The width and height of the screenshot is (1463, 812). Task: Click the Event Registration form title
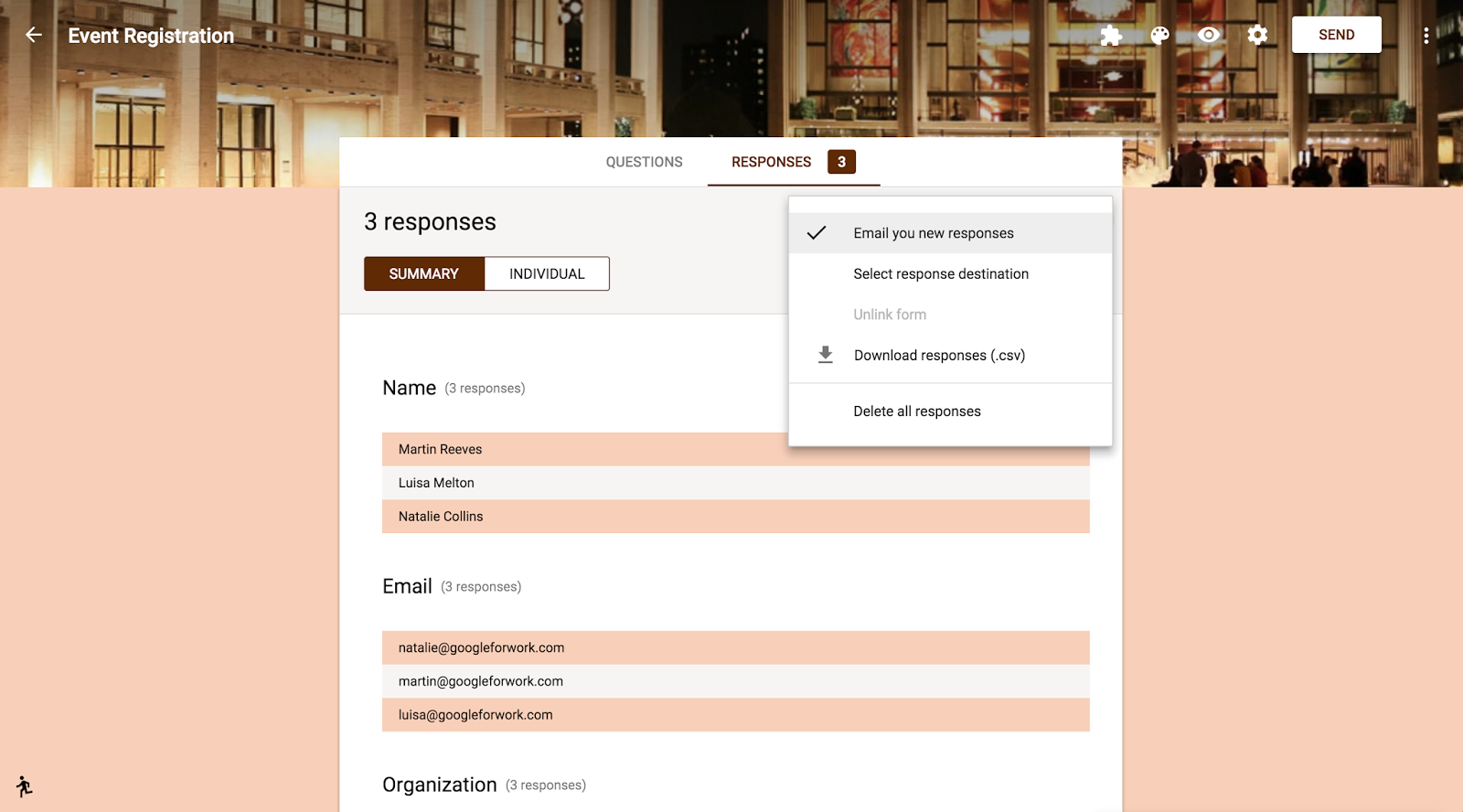click(x=151, y=36)
